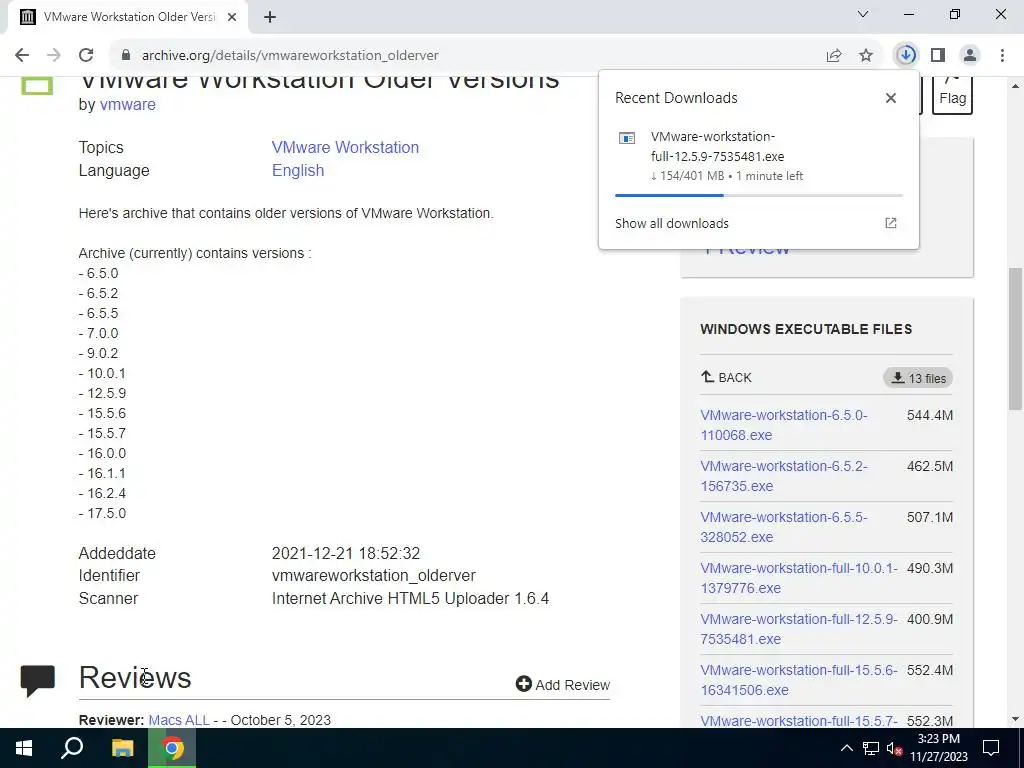
Task: Click the Addeddate value 2021-12-21 18:52:32
Action: click(345, 553)
